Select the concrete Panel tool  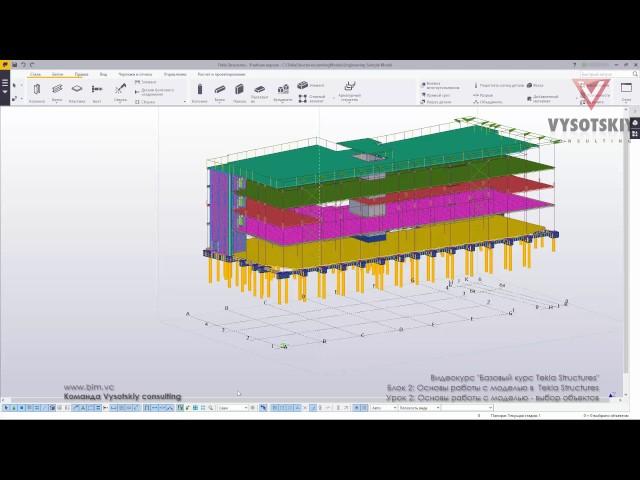pos(240,92)
